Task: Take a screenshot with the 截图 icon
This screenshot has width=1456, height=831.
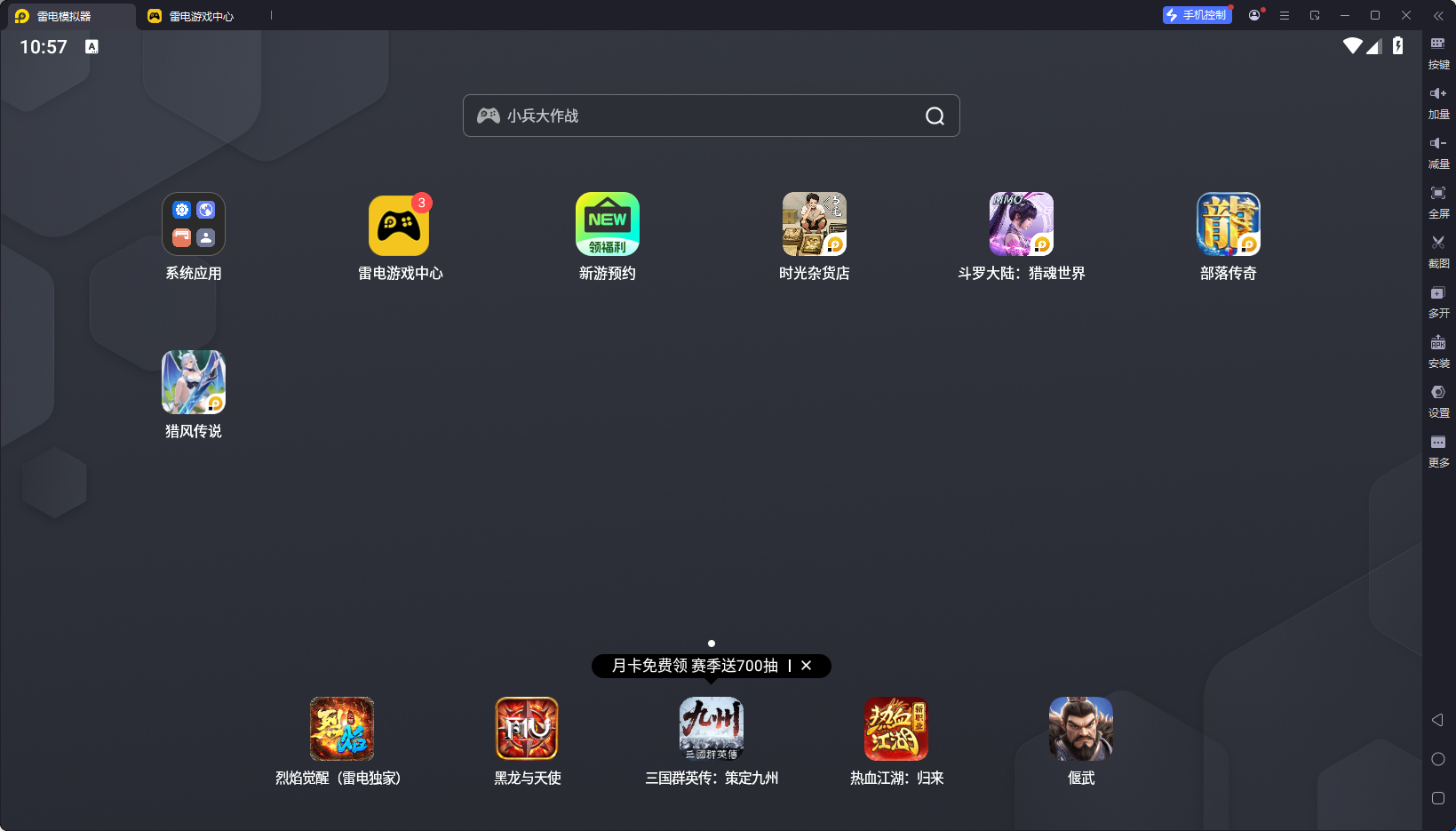Action: click(x=1438, y=252)
